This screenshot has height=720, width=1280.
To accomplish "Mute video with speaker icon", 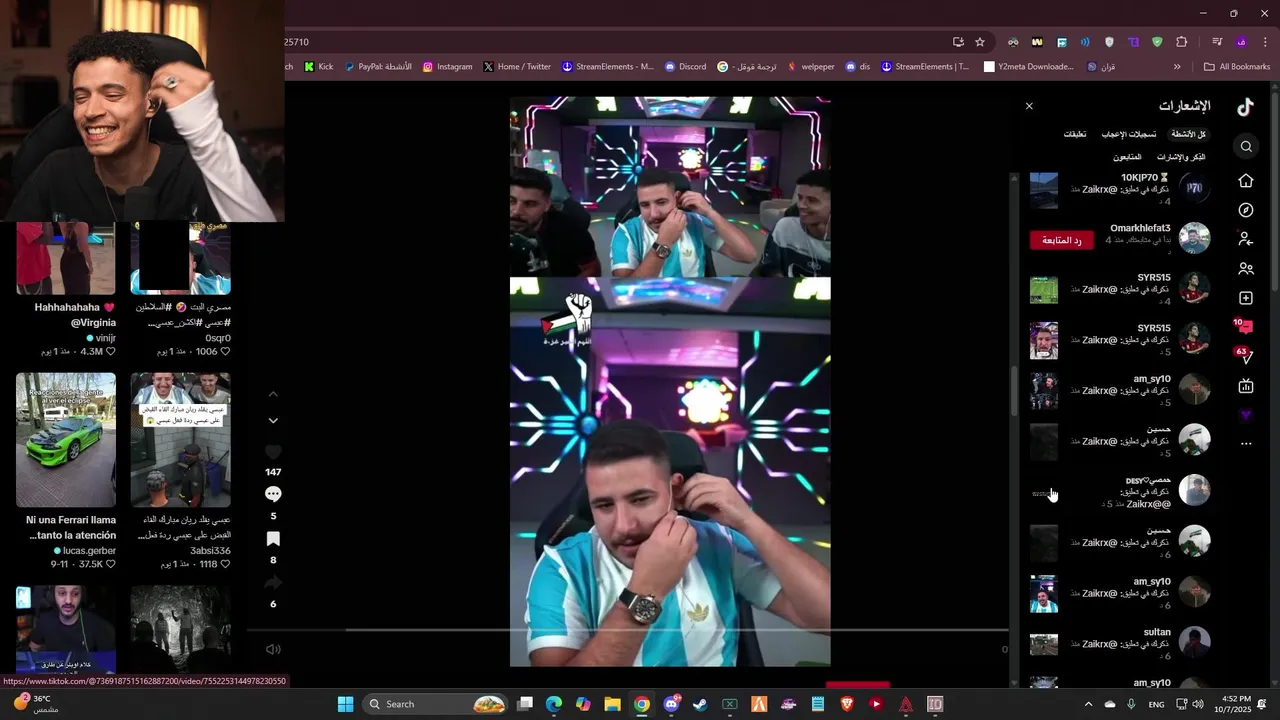I will [273, 649].
